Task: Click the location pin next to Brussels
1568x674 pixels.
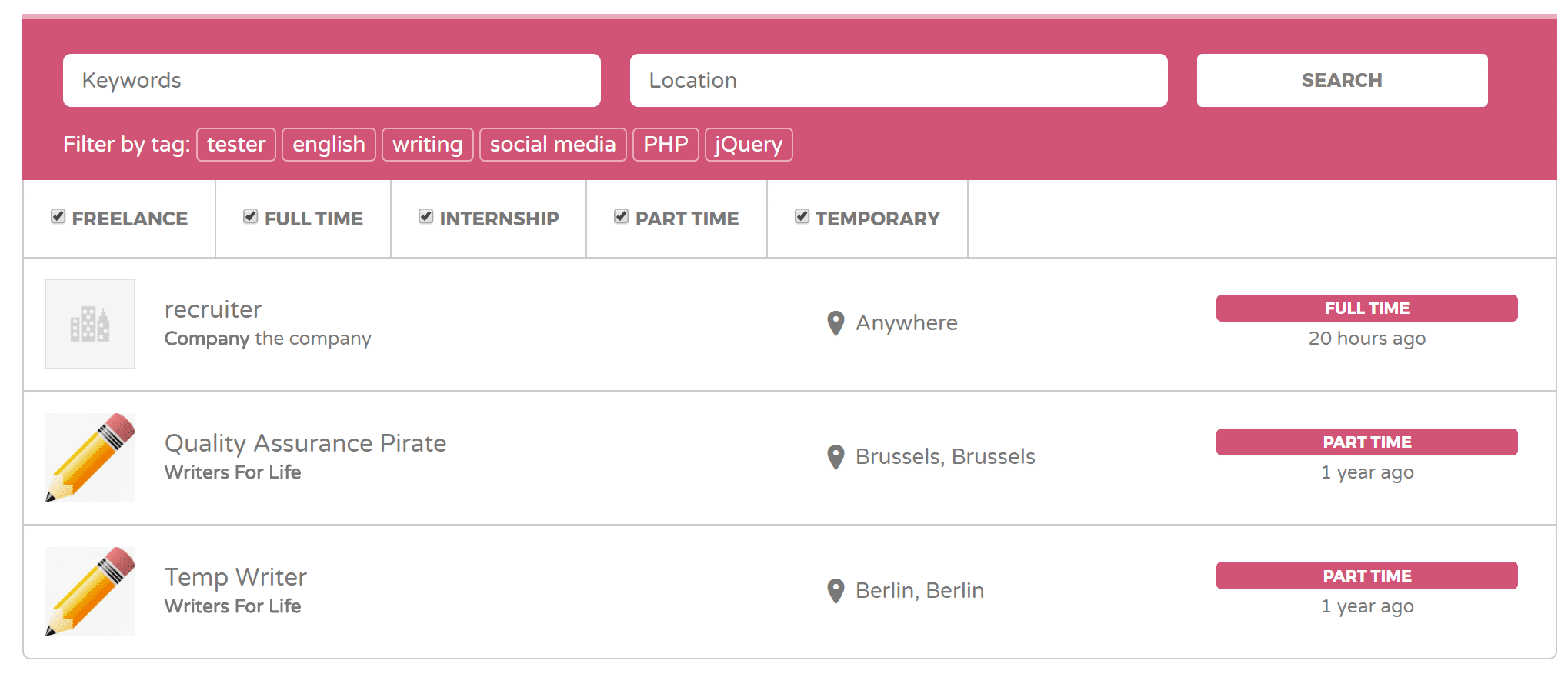Action: pos(836,457)
